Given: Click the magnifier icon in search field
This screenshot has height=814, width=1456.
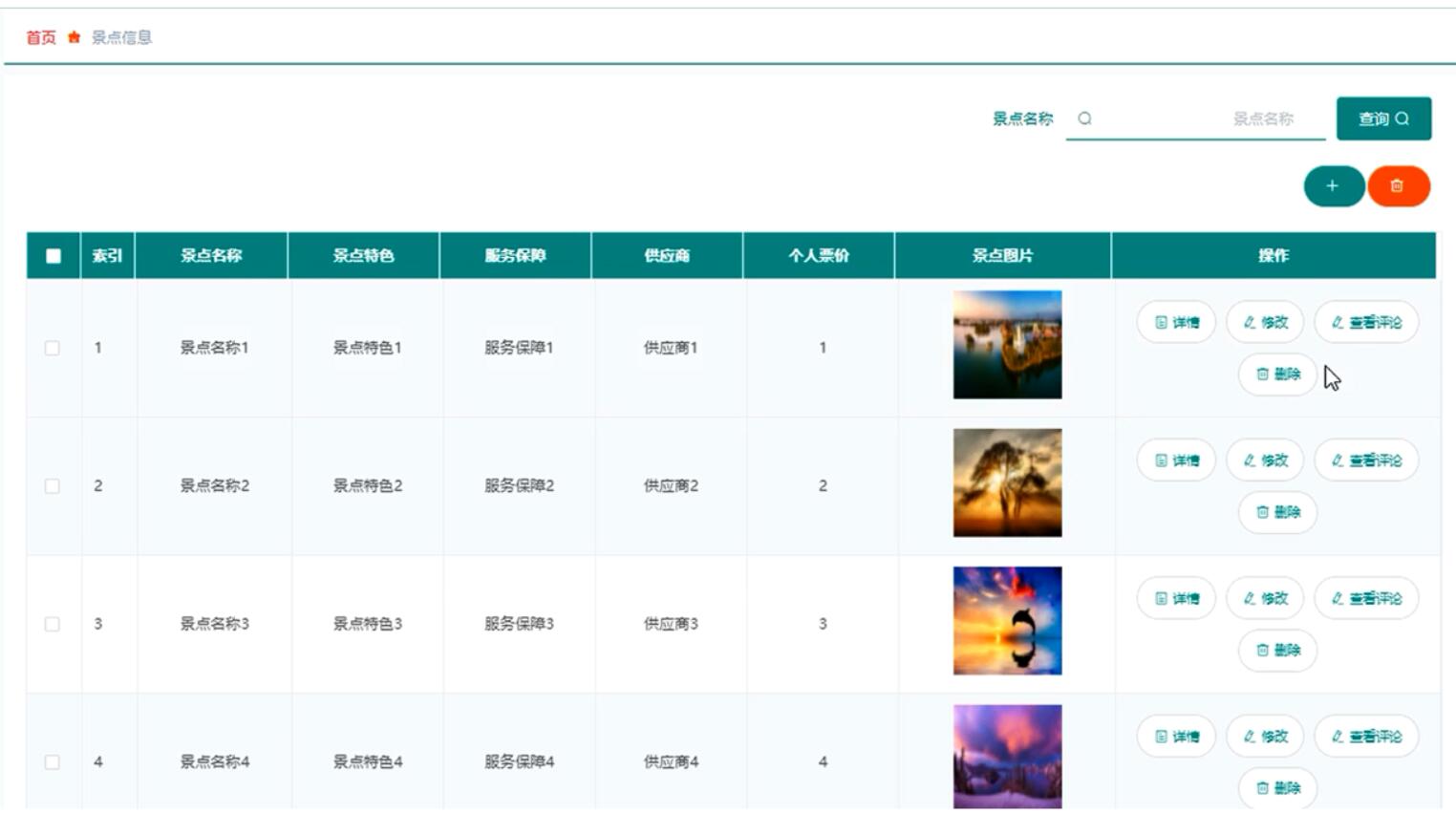Looking at the screenshot, I should pyautogui.click(x=1084, y=118).
